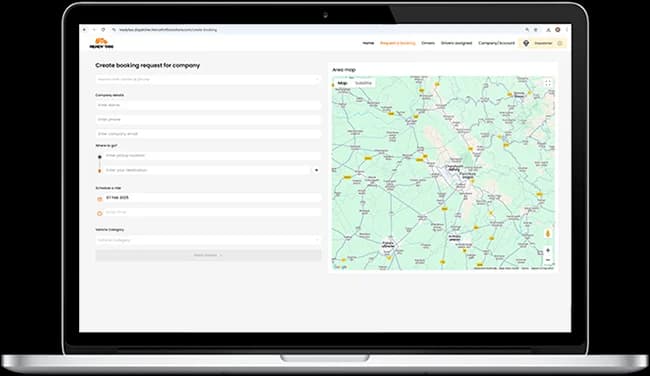The width and height of the screenshot is (650, 376).
Task: Click the 07 Feb 2025 date field
Action: tap(212, 198)
